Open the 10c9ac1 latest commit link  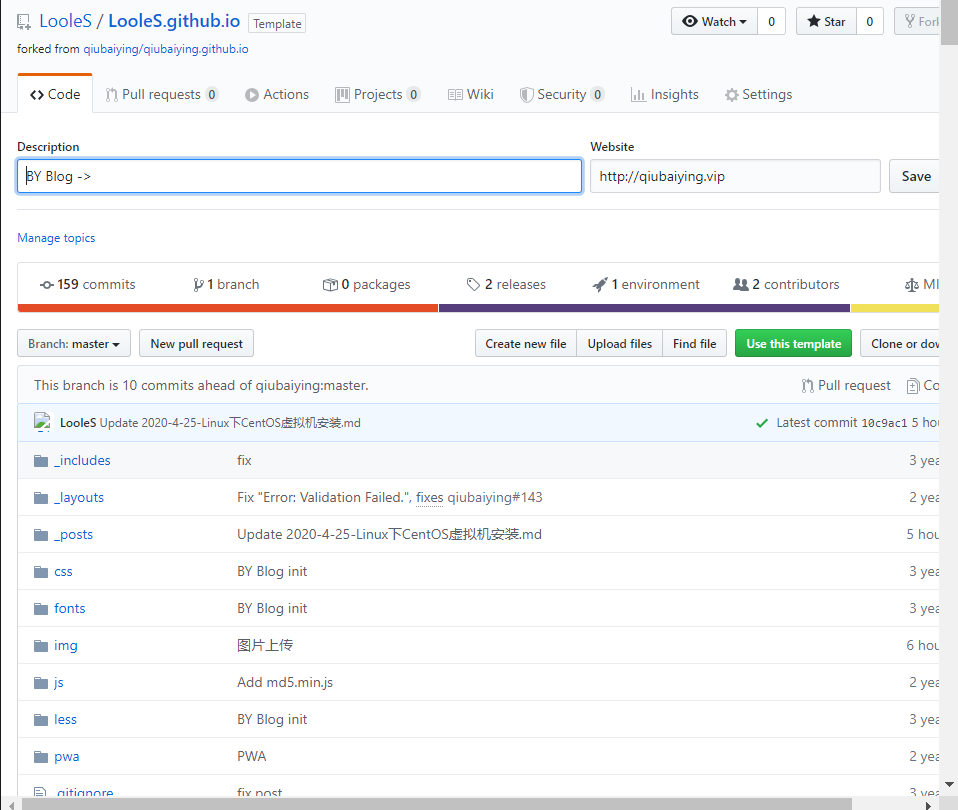click(x=884, y=423)
